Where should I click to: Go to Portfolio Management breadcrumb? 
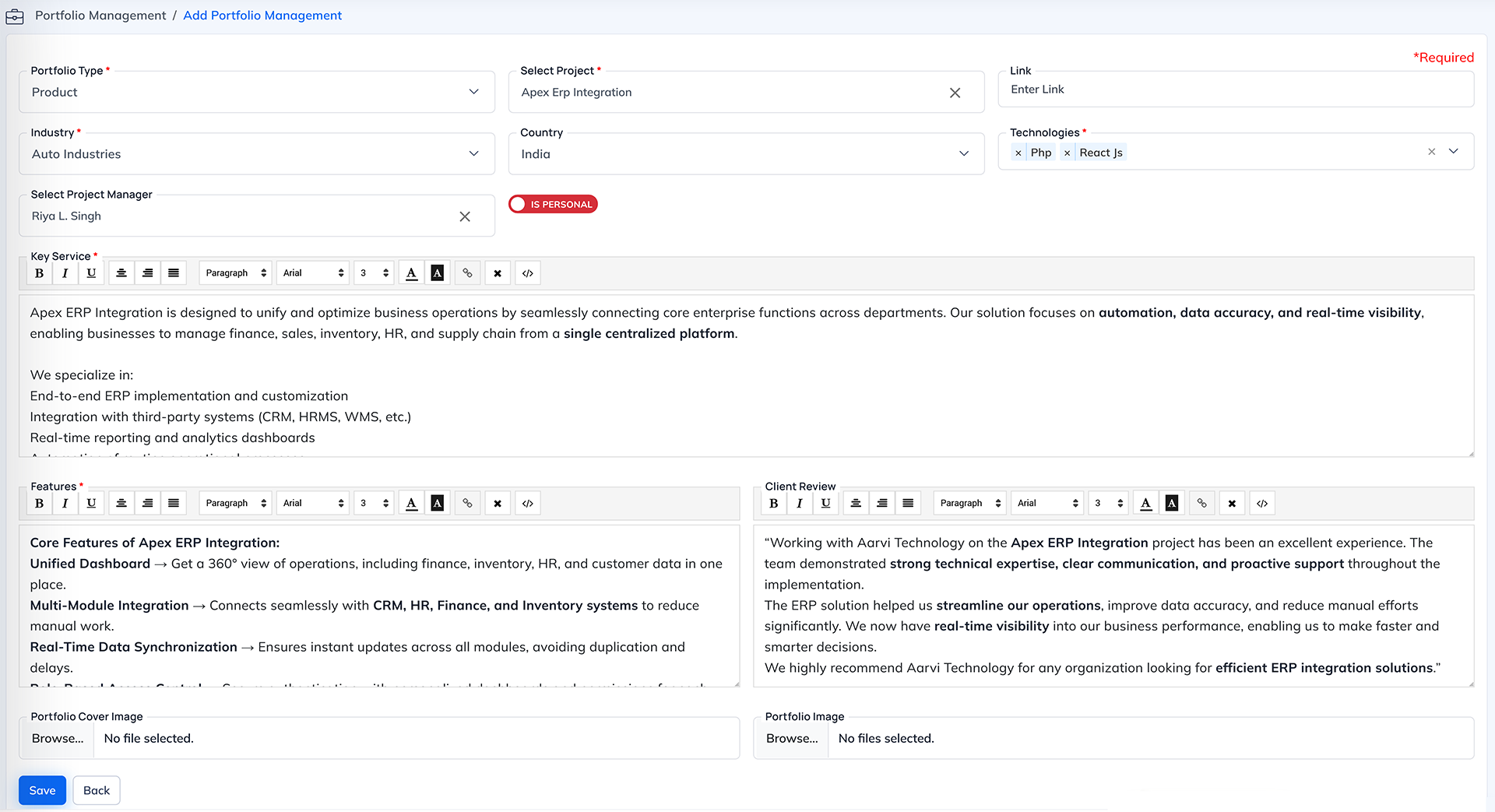tap(100, 16)
